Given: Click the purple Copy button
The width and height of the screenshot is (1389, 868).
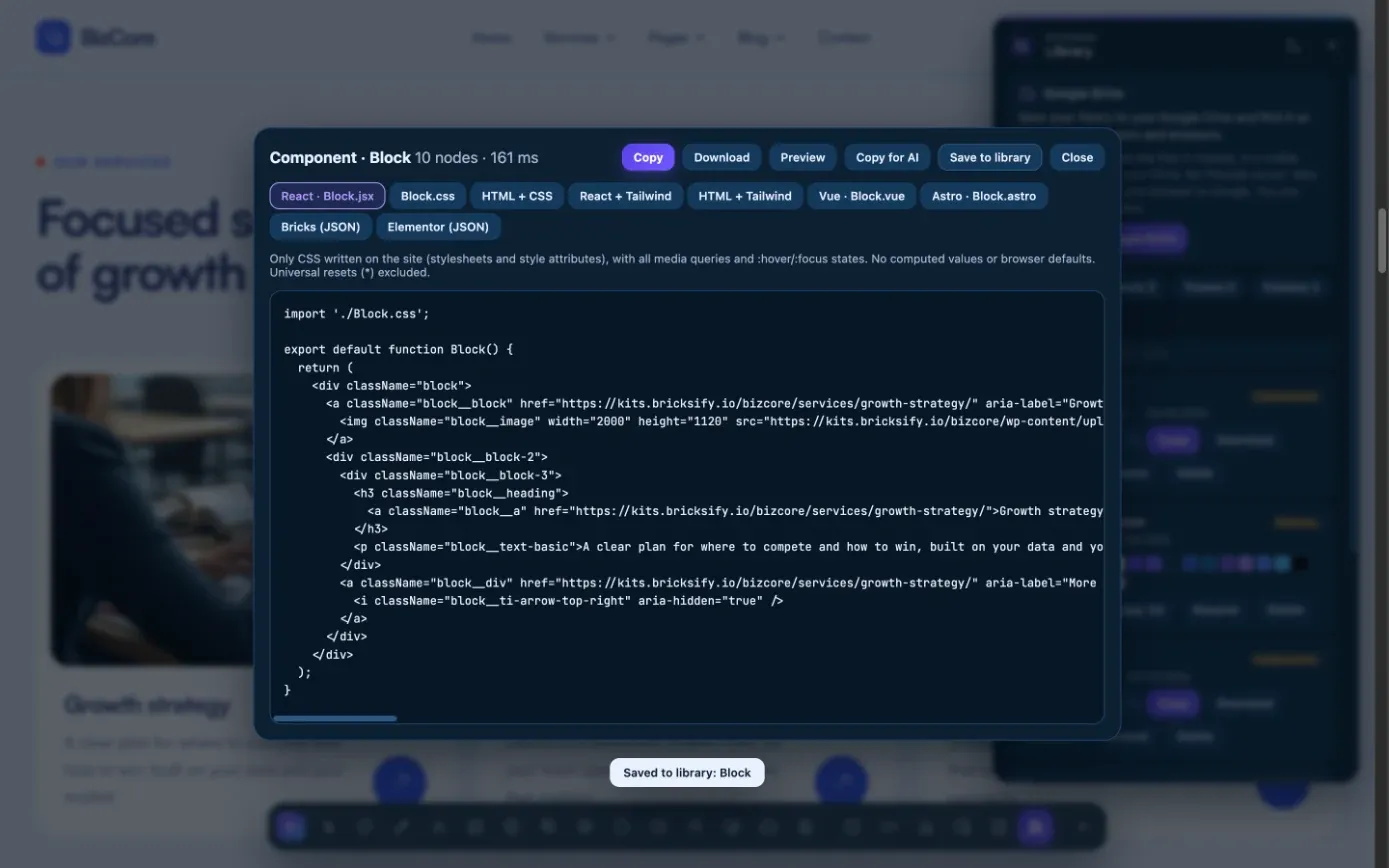Looking at the screenshot, I should (x=648, y=157).
